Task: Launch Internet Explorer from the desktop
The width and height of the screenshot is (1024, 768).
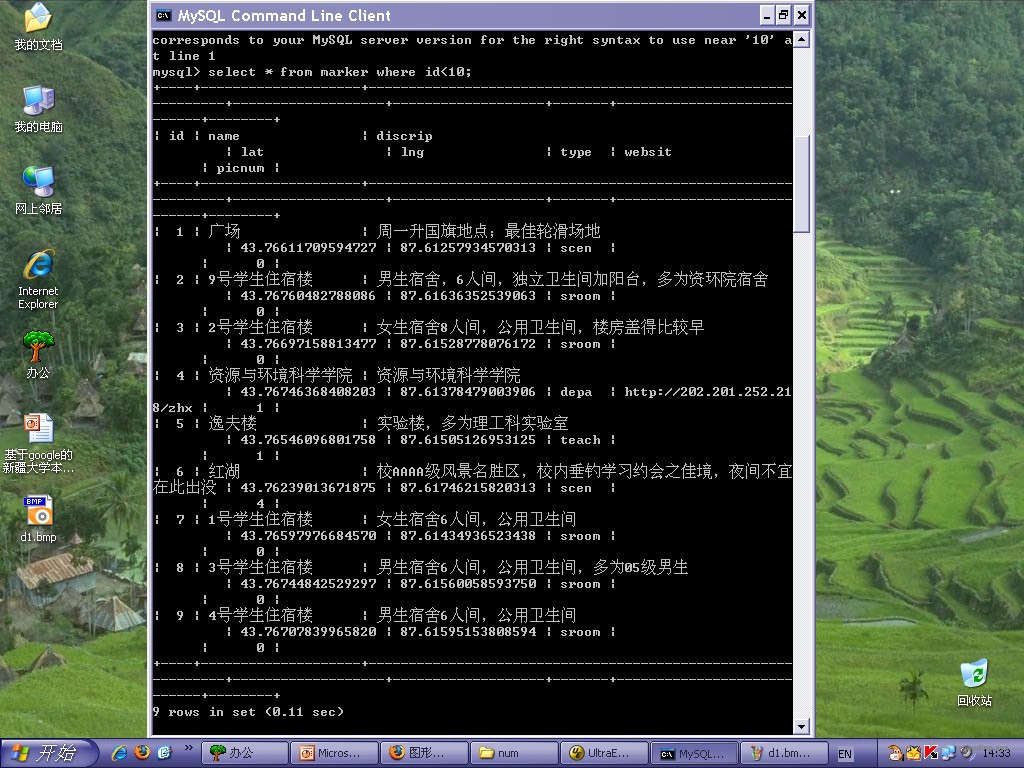Action: [38, 265]
